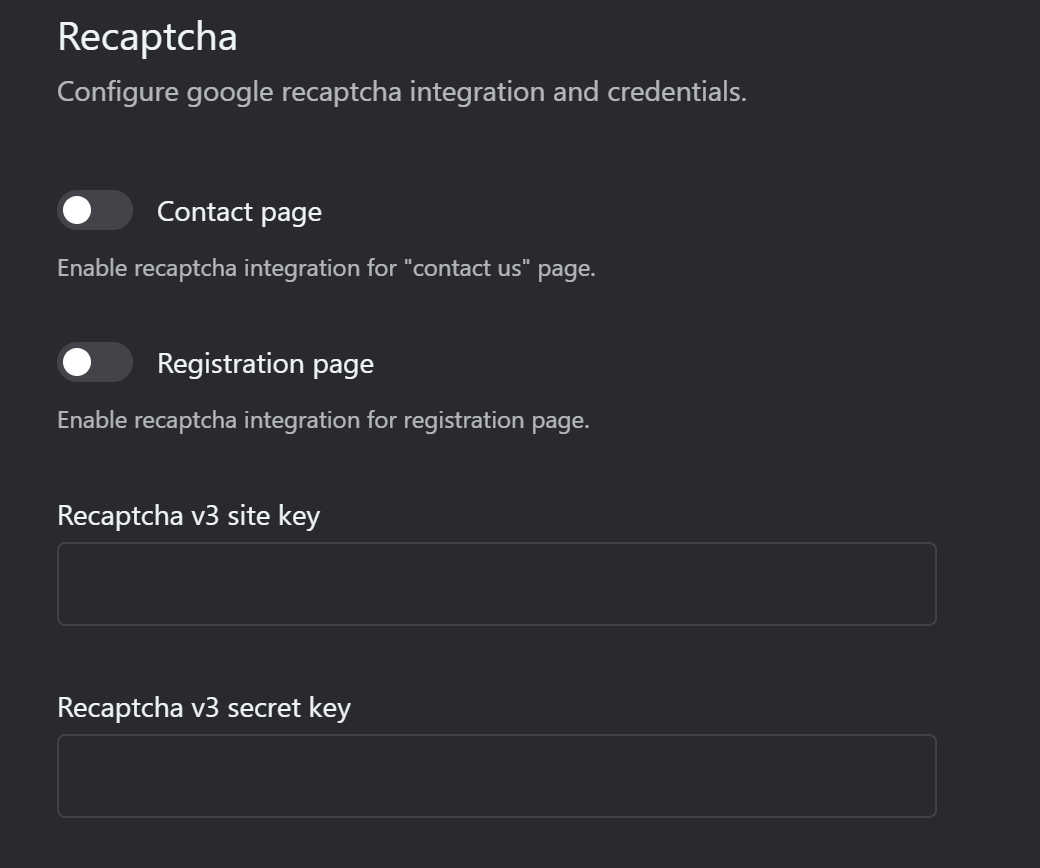Click the "Contact page" toggle label
Viewport: 1040px width, 868px height.
click(239, 212)
